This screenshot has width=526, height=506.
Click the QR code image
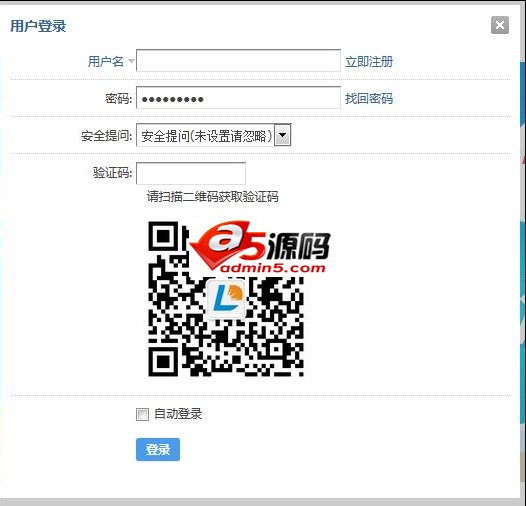click(x=226, y=299)
